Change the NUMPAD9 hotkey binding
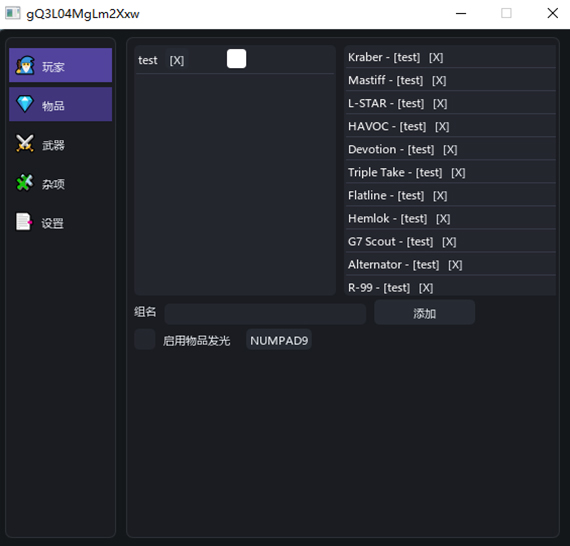Viewport: 570px width, 546px height. click(279, 340)
